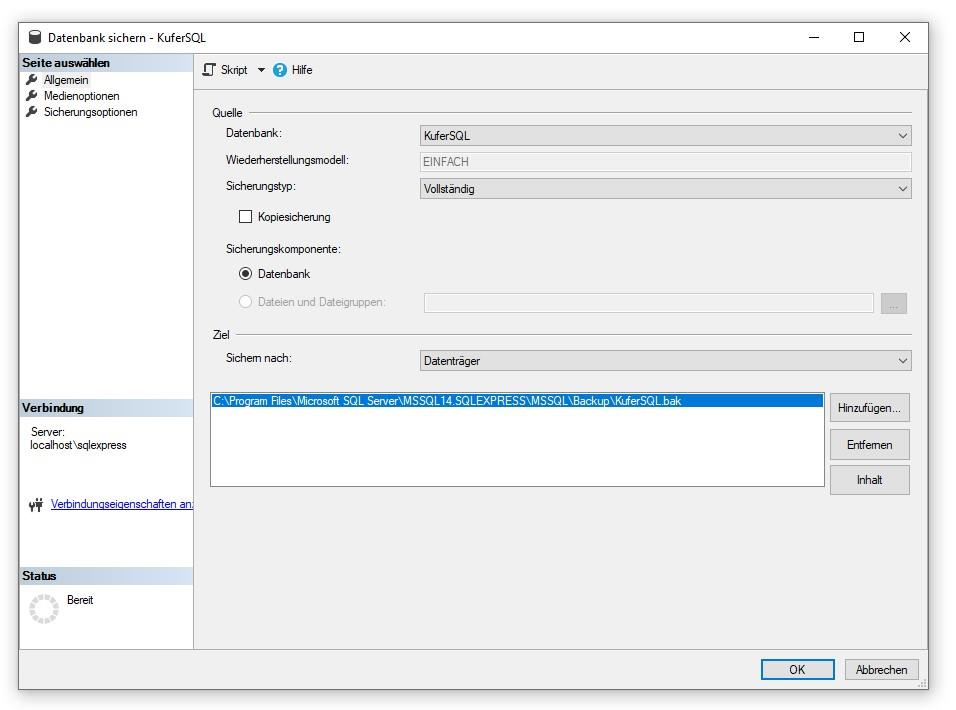Click the Abbrechen button
Image resolution: width=956 pixels, height=710 pixels.
point(882,669)
